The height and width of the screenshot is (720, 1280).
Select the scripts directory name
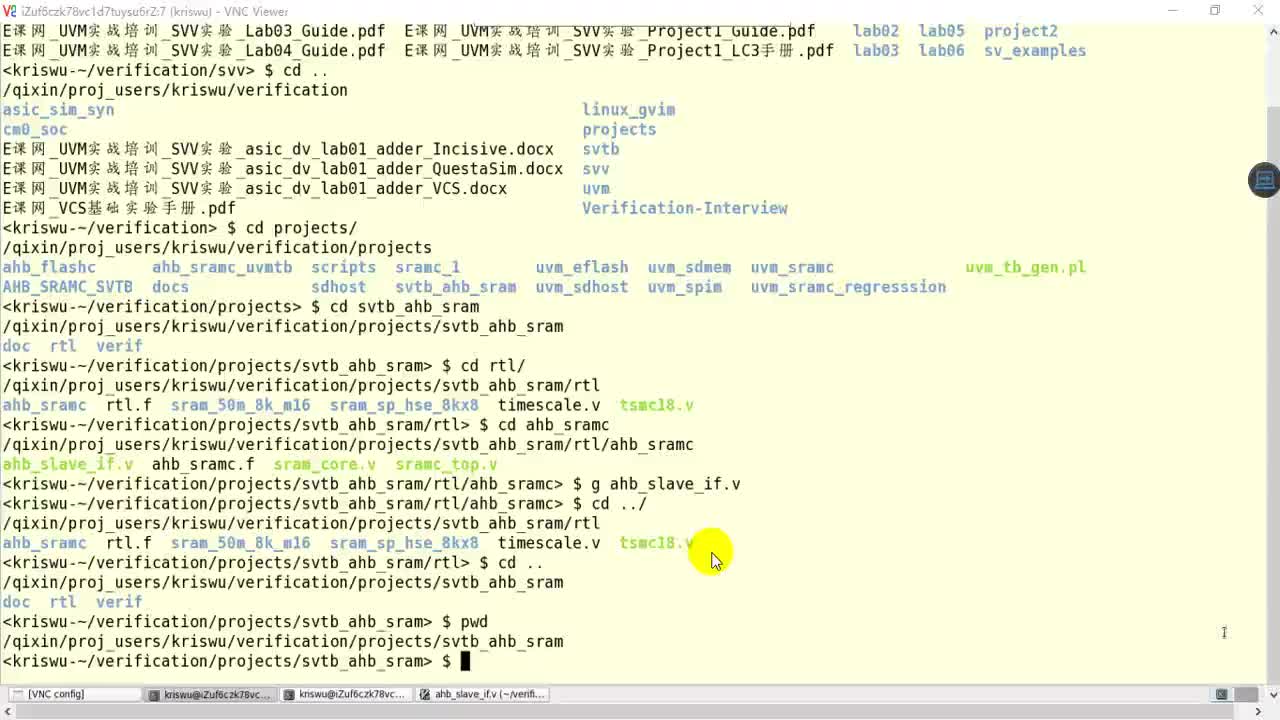[343, 267]
